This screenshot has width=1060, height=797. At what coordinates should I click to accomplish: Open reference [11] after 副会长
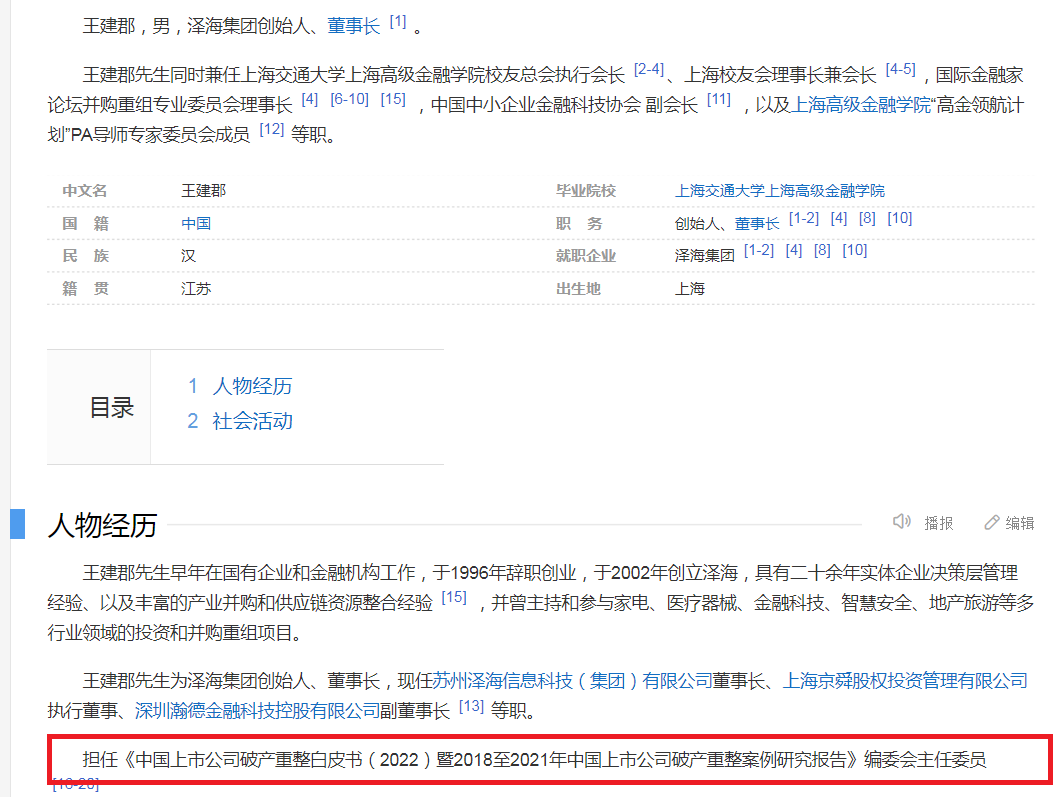[x=719, y=99]
